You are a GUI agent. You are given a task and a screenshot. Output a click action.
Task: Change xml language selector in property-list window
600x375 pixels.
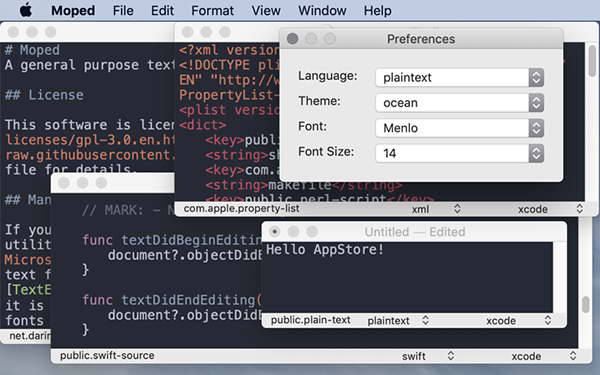point(435,209)
